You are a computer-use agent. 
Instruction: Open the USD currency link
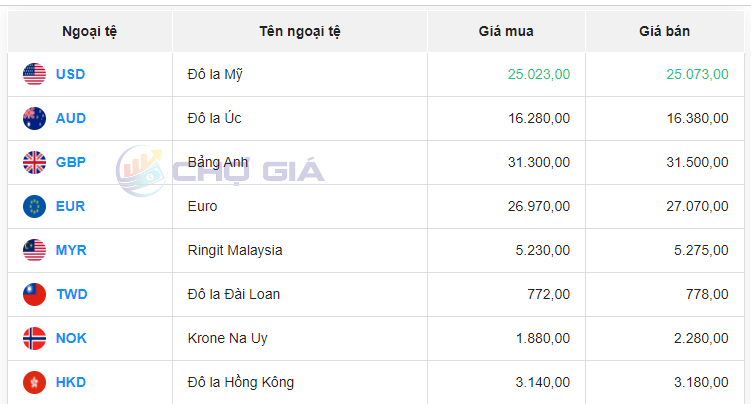click(x=71, y=74)
